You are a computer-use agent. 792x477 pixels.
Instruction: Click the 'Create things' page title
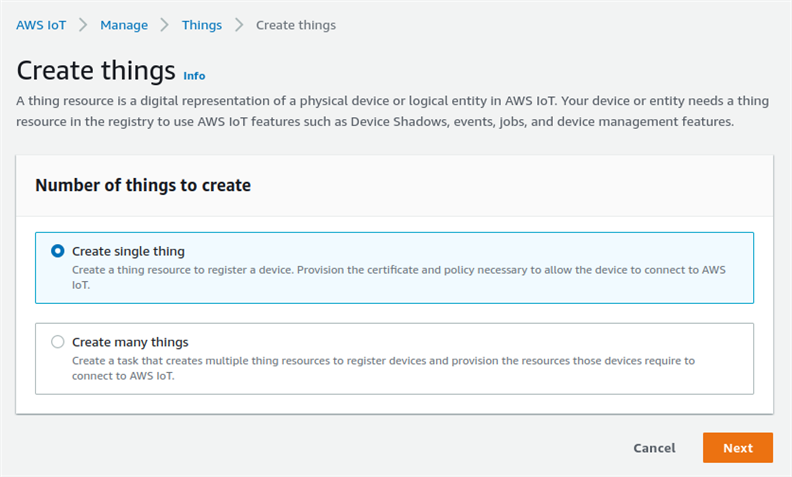point(96,70)
